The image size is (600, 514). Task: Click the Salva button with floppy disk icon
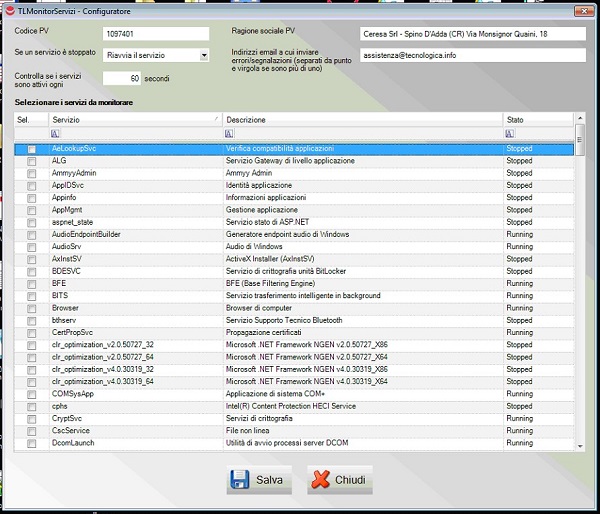pos(259,480)
